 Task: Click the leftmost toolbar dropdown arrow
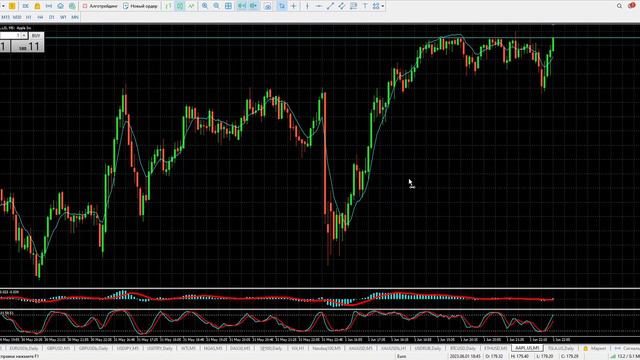tap(3, 6)
